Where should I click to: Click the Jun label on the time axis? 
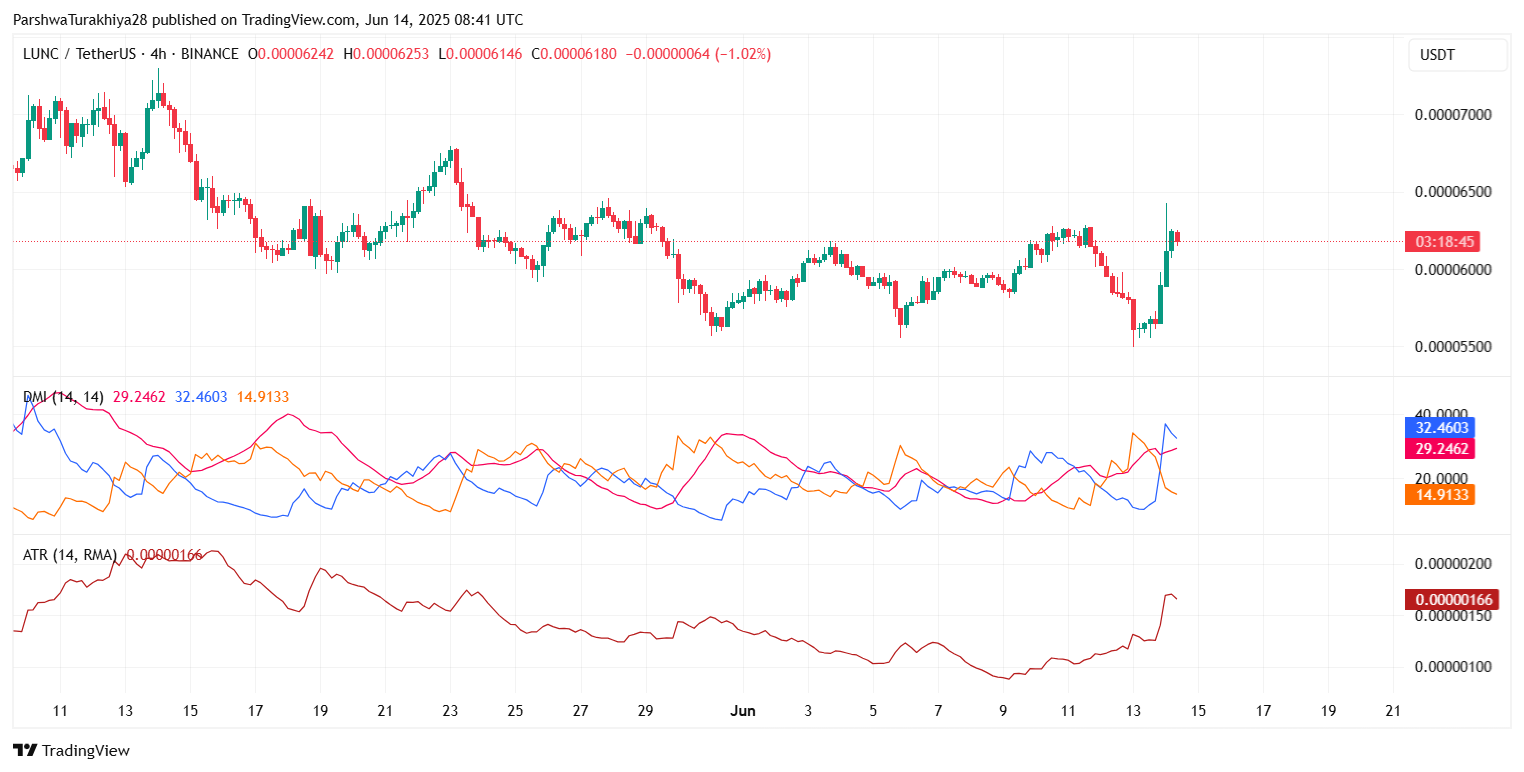click(743, 711)
